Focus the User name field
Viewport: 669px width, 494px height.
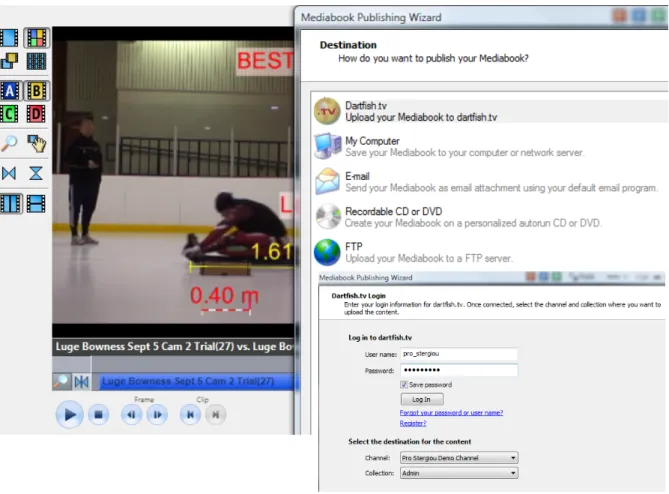point(459,354)
